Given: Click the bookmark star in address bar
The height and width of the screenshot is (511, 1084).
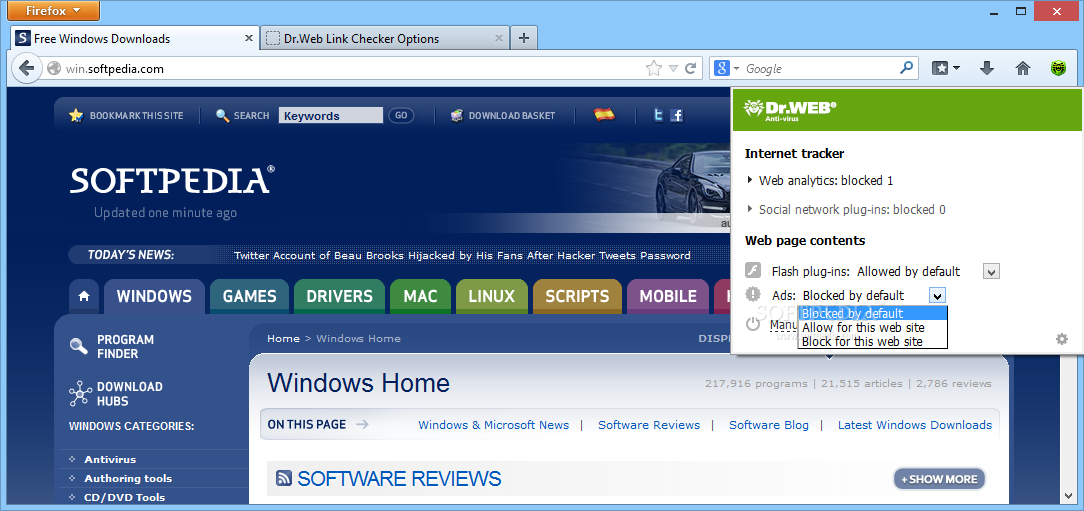Looking at the screenshot, I should click(653, 68).
